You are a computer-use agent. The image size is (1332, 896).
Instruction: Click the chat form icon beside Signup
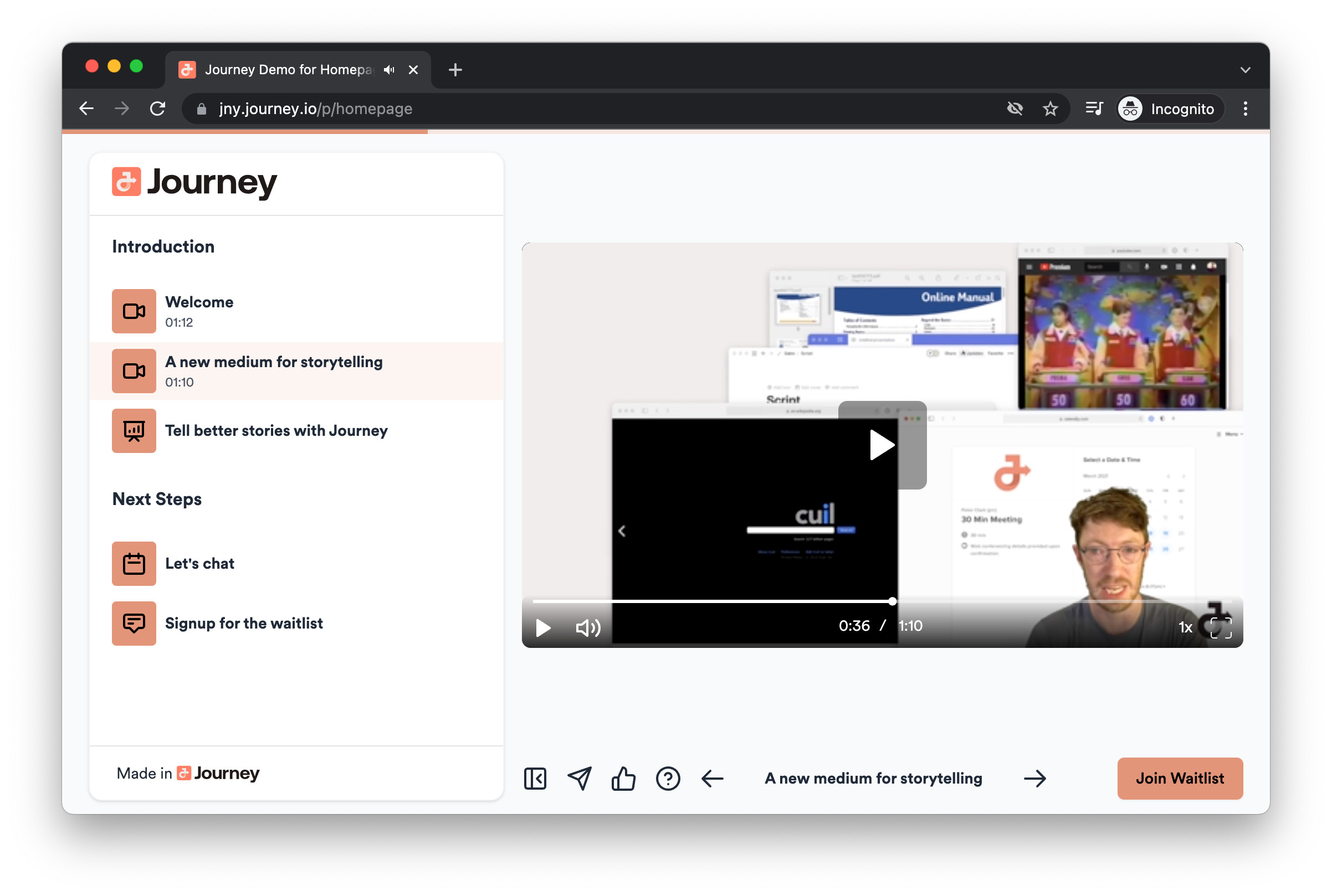[134, 624]
